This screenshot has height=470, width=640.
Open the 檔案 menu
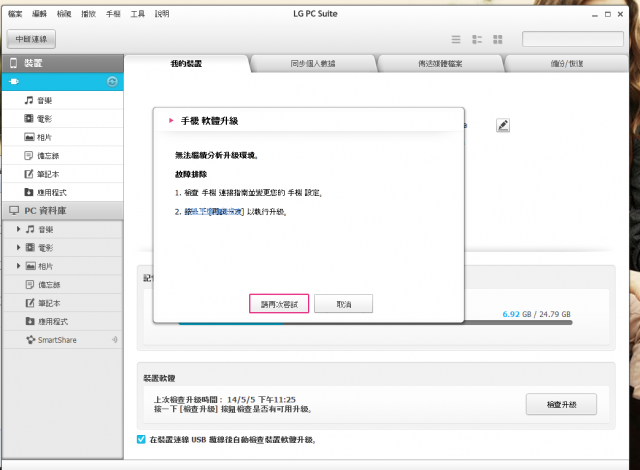[x=15, y=14]
